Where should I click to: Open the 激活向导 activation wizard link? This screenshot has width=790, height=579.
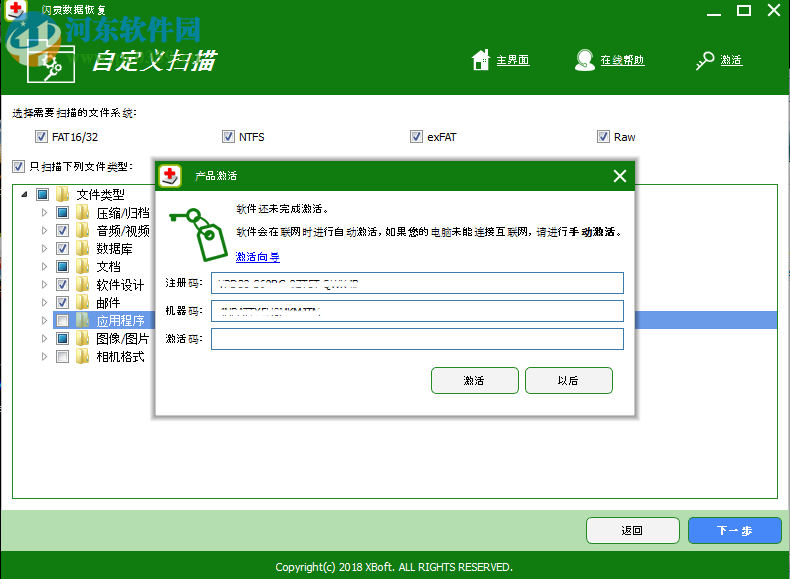click(257, 256)
